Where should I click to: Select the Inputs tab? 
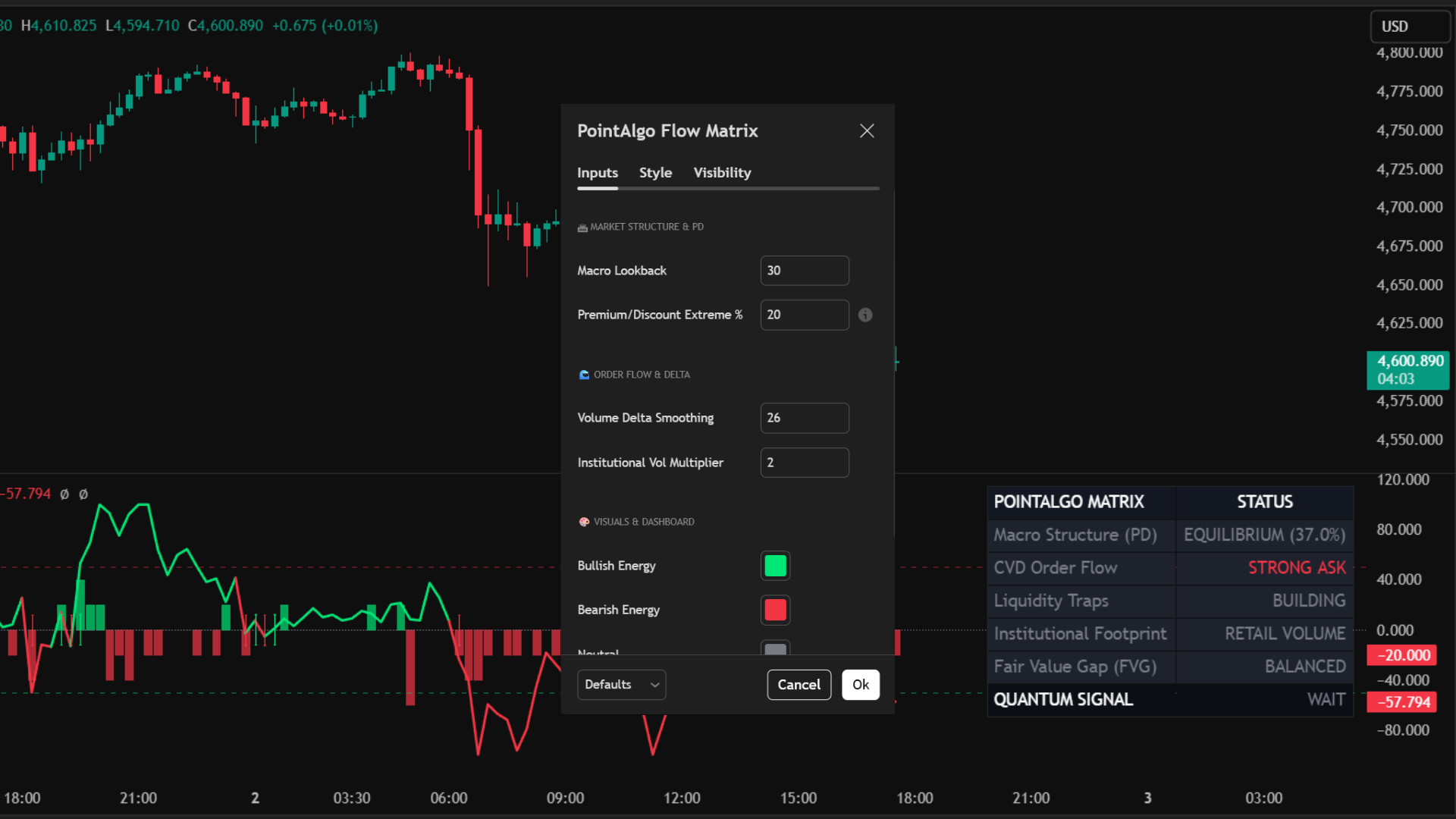click(597, 172)
